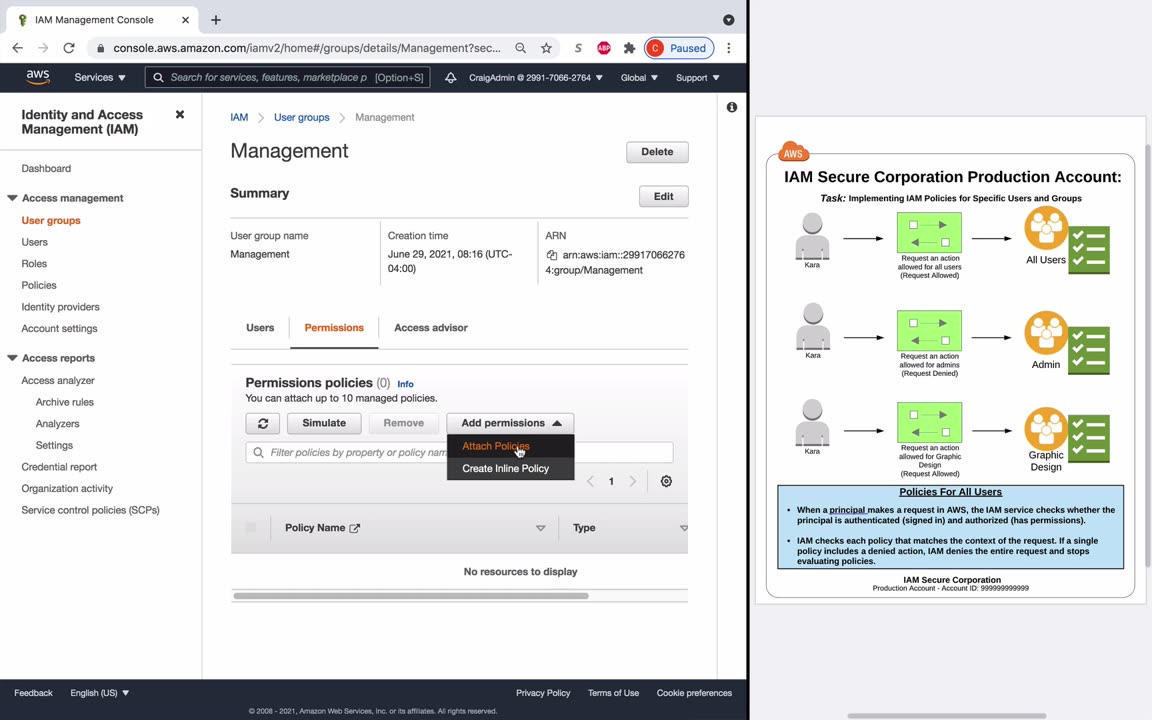Screen dimensions: 1152x720
Task: Bookmark this page with star icon
Action: tap(546, 48)
